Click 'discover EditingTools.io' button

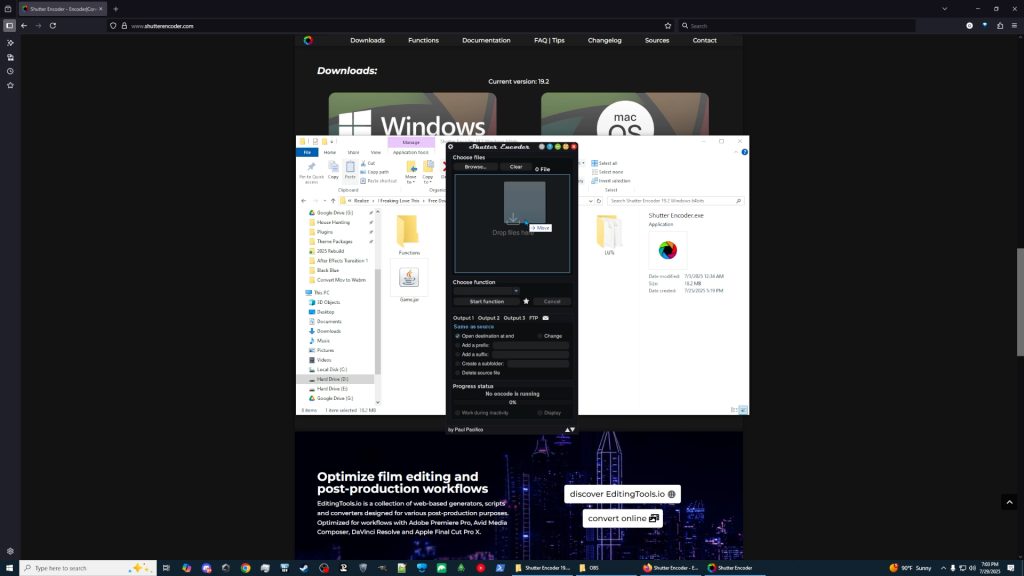pyautogui.click(x=622, y=494)
